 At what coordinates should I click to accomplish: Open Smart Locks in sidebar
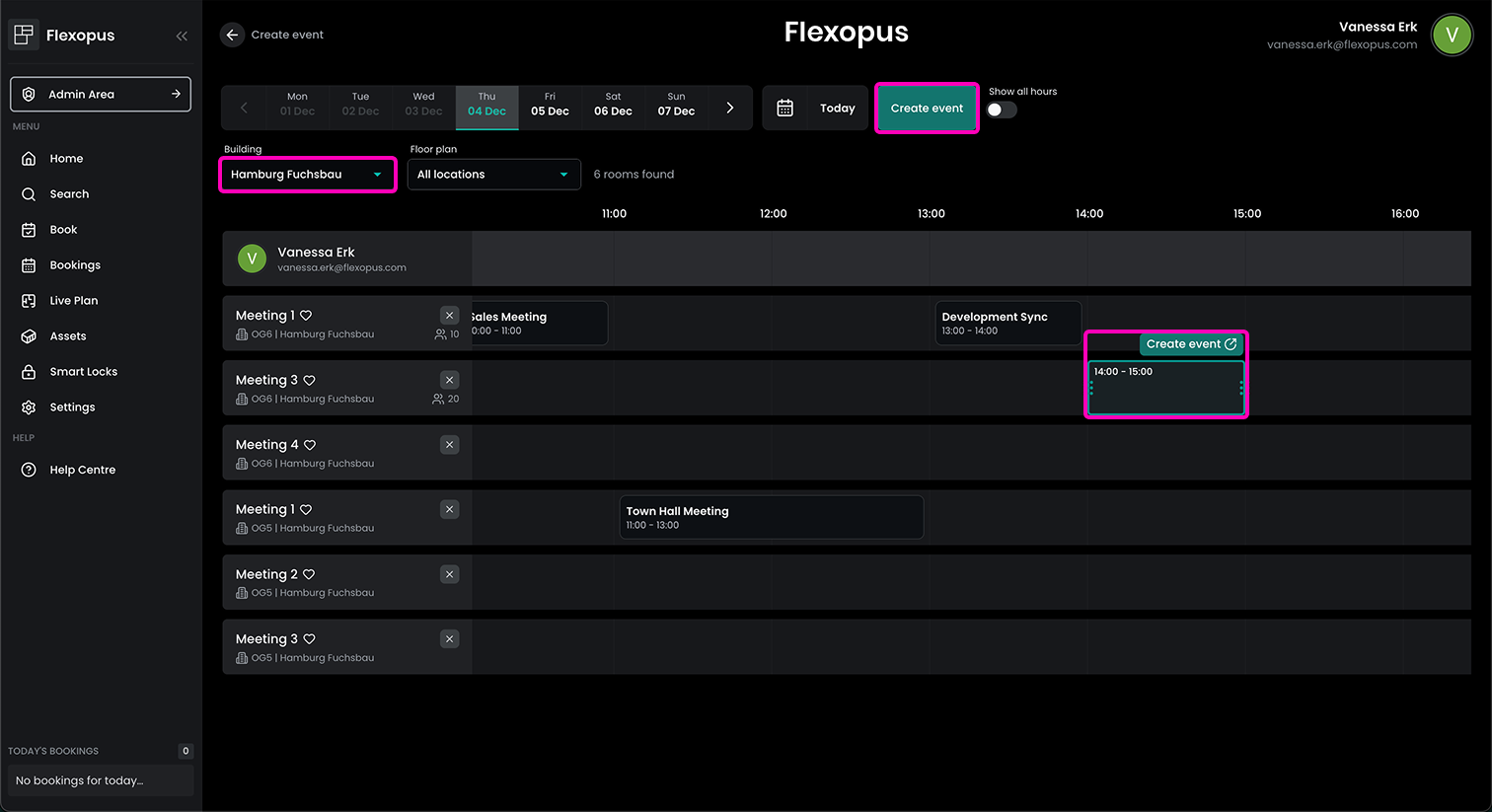(83, 372)
